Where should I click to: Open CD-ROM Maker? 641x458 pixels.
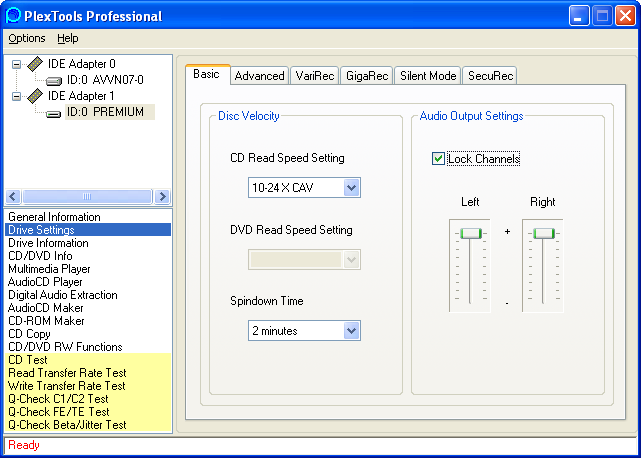click(88, 321)
